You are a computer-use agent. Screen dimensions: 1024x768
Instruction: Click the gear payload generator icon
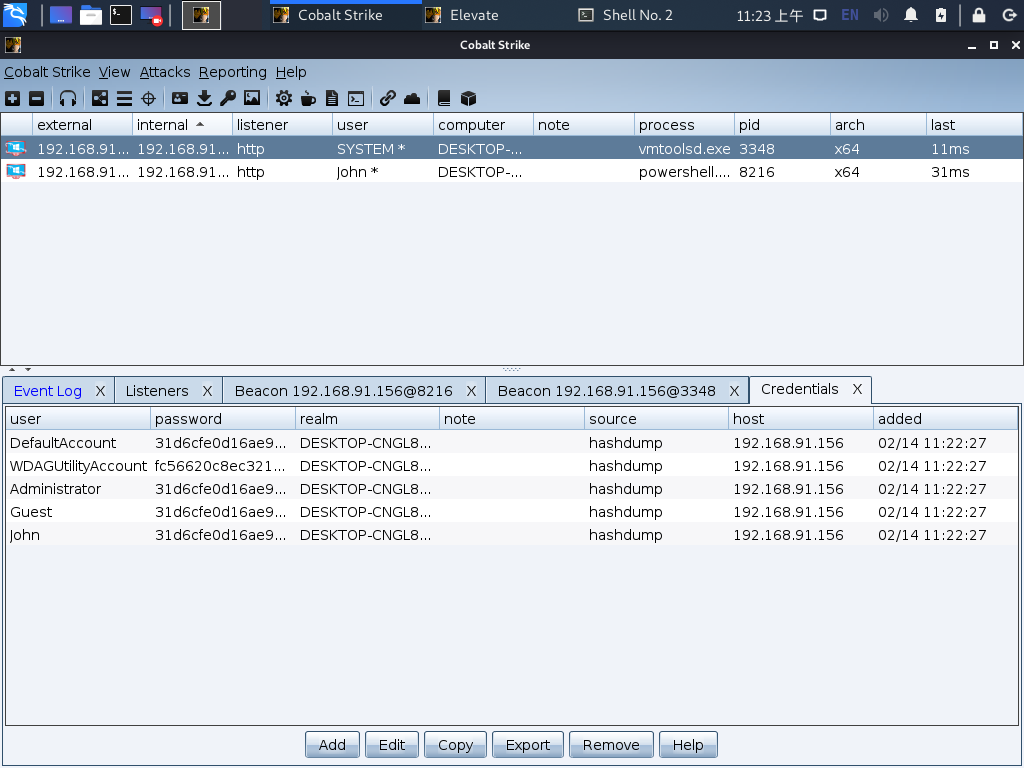[284, 98]
